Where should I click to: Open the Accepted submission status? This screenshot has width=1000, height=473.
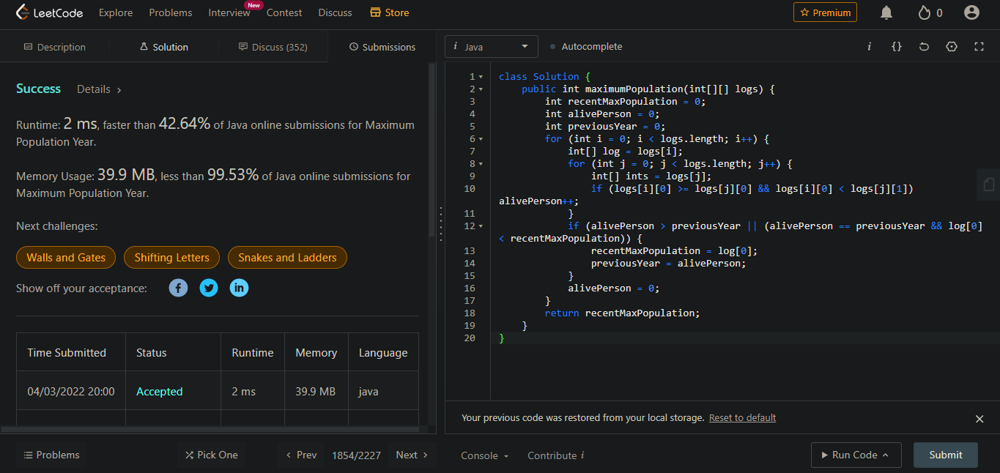click(159, 391)
